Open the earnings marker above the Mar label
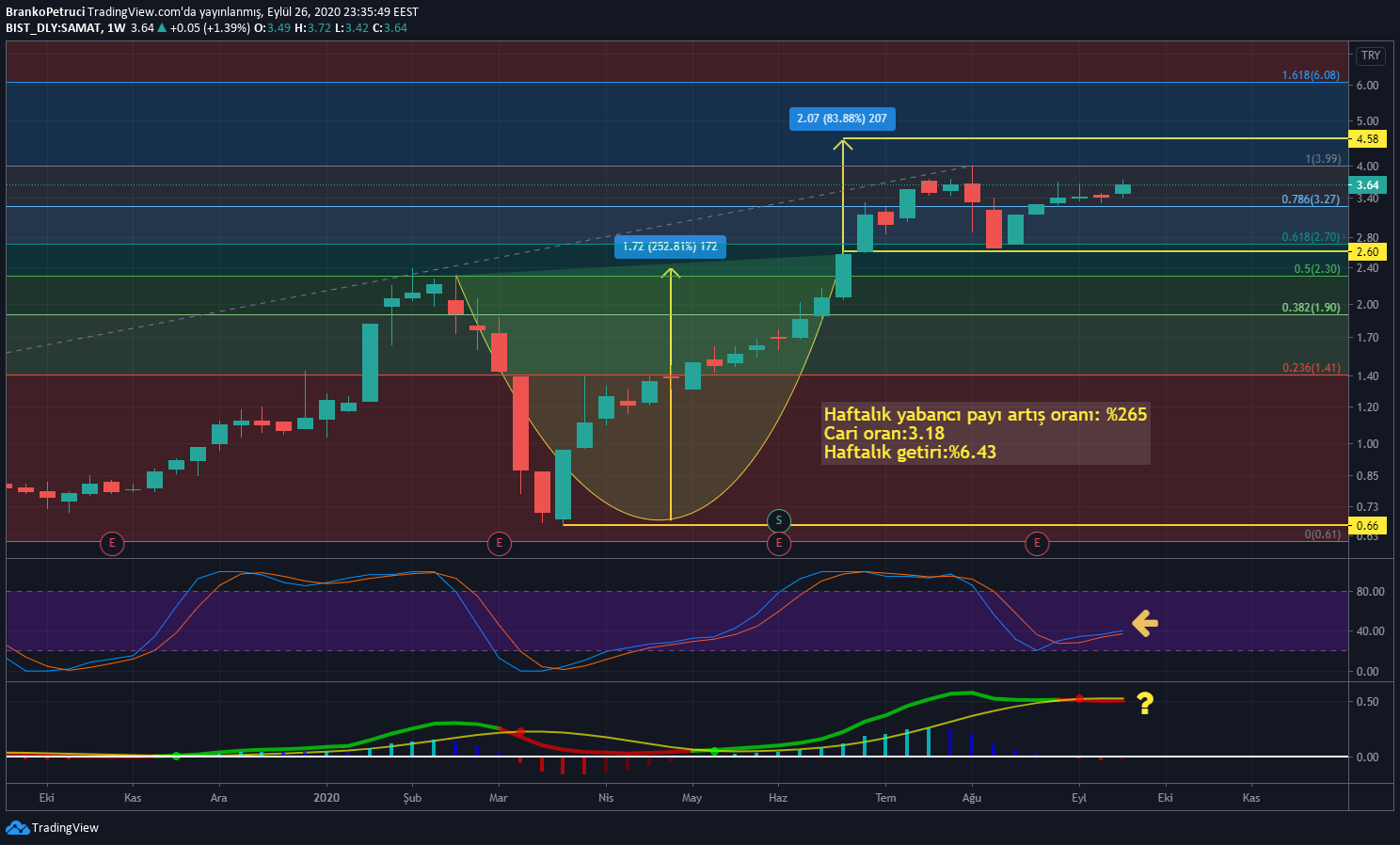Screen dimensions: 1400x845 pos(500,543)
